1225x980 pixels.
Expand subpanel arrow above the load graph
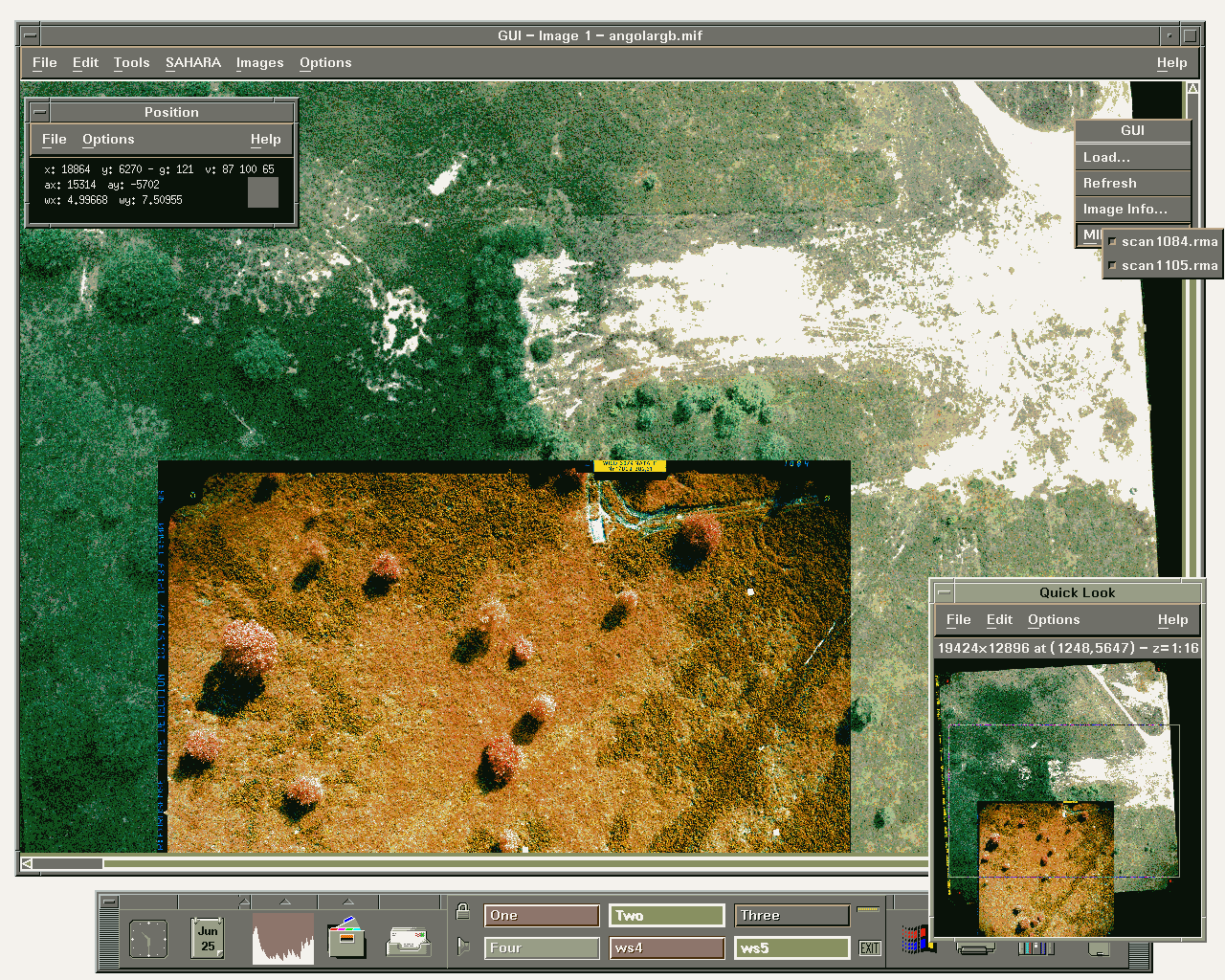click(x=285, y=902)
